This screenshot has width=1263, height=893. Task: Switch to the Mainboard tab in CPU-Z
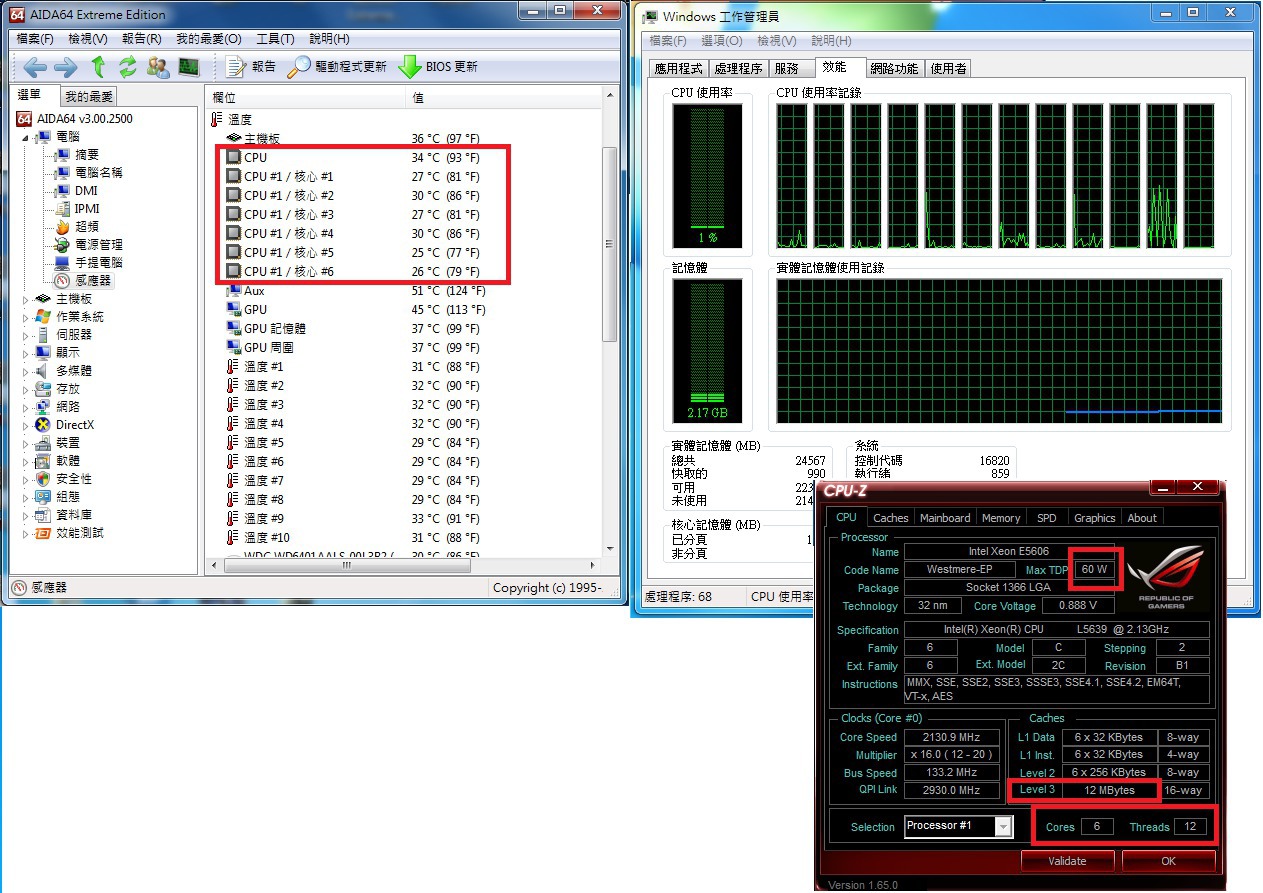coord(945,517)
